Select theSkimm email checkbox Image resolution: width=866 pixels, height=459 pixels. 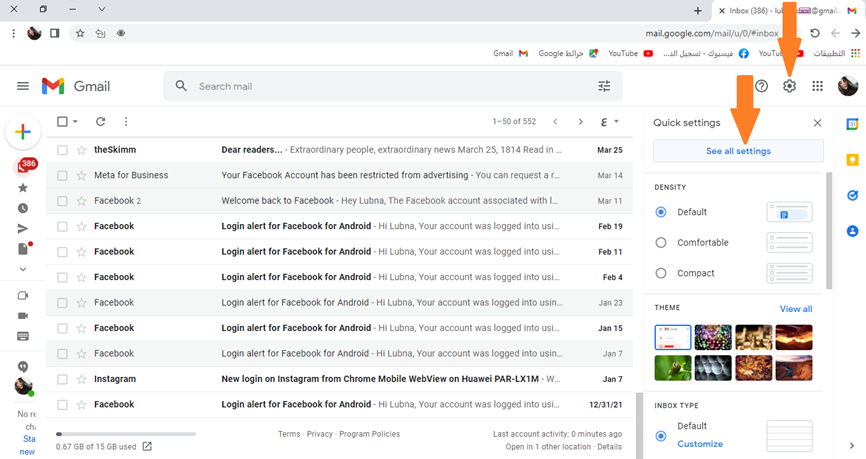[62, 150]
